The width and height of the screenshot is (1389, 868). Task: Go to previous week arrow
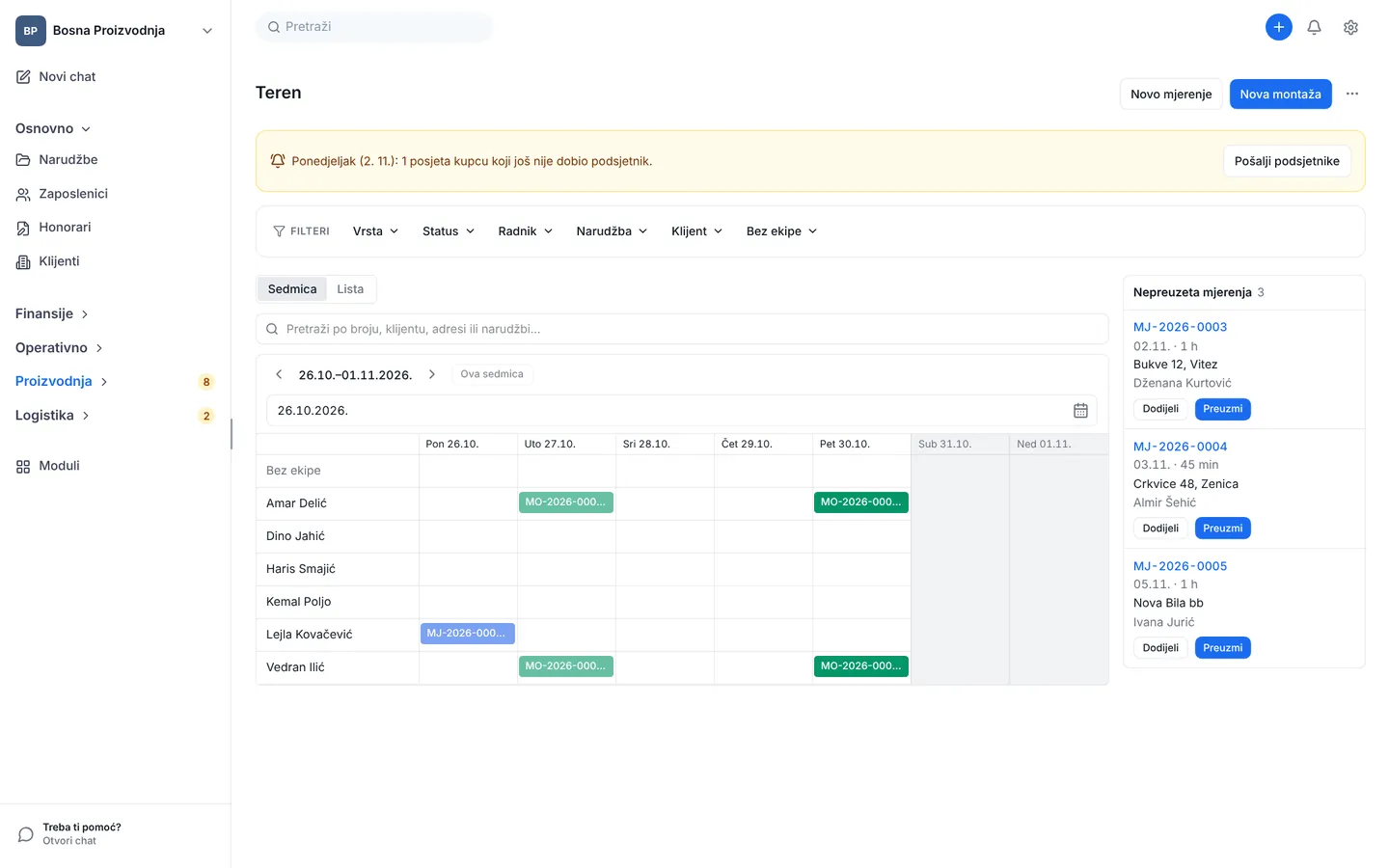pyautogui.click(x=279, y=374)
